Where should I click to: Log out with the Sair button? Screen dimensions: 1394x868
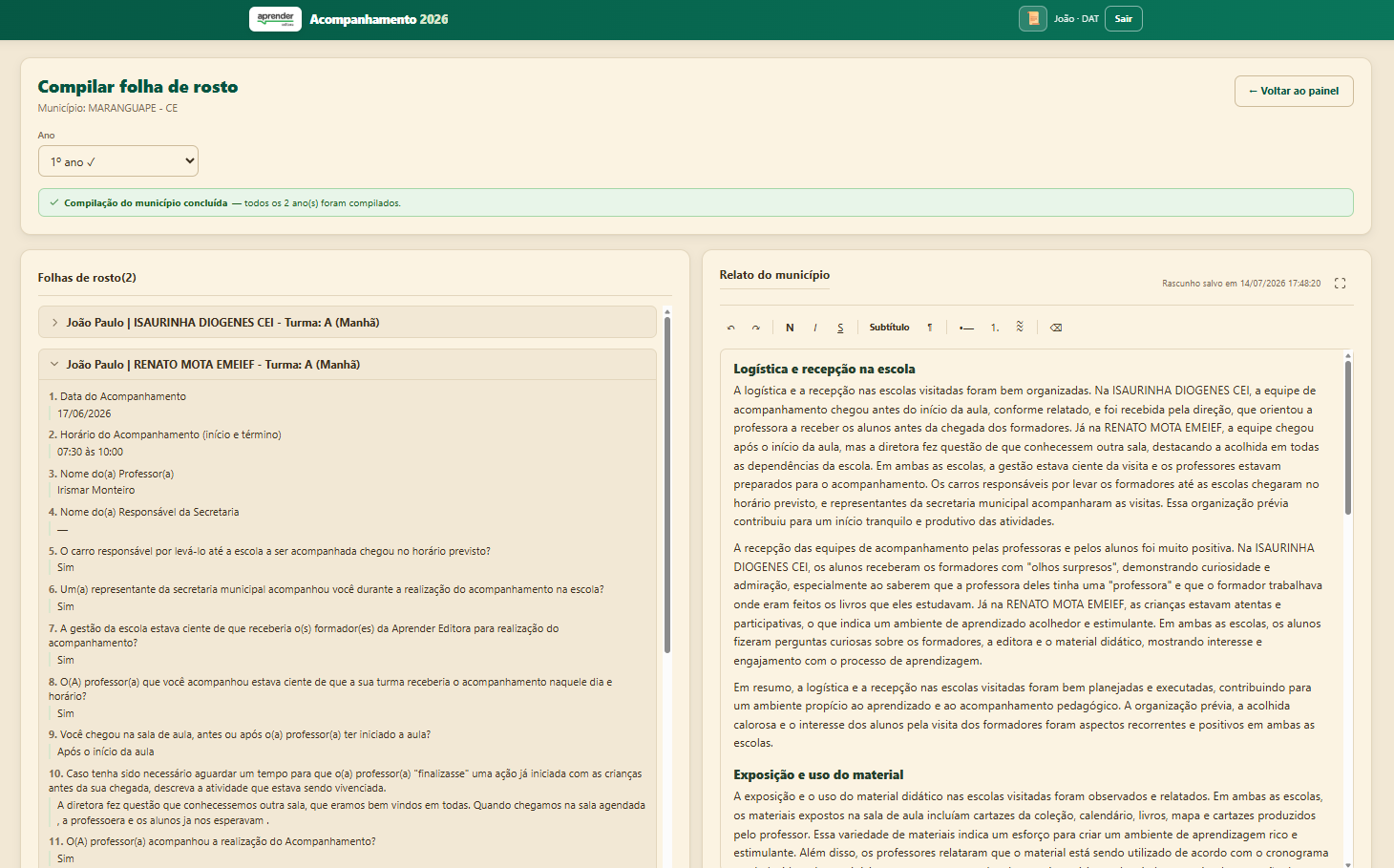point(1124,19)
